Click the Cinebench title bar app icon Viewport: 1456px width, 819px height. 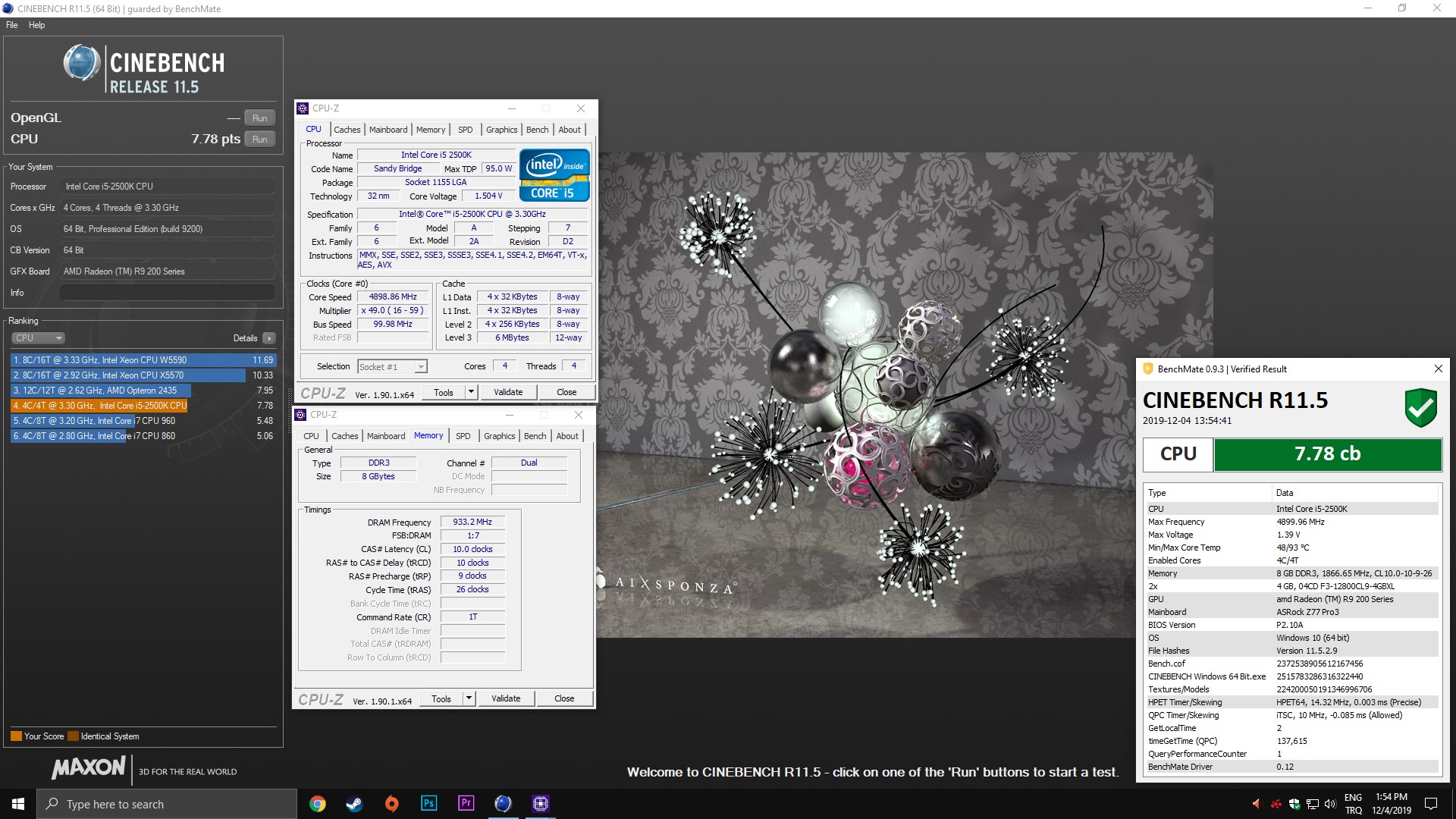pyautogui.click(x=8, y=8)
